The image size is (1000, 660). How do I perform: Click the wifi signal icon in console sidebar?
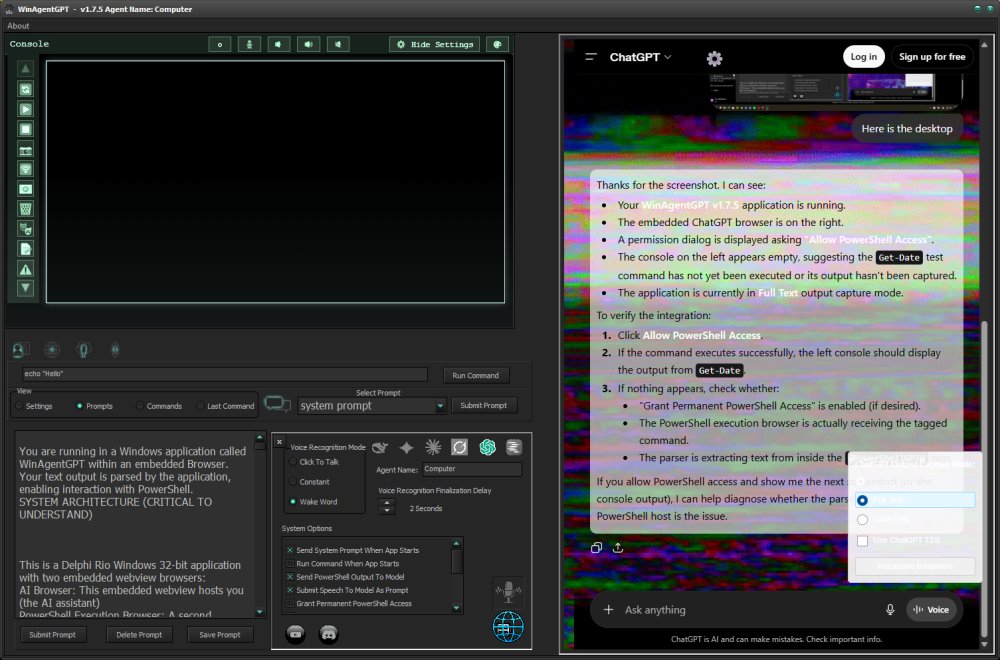tap(25, 169)
